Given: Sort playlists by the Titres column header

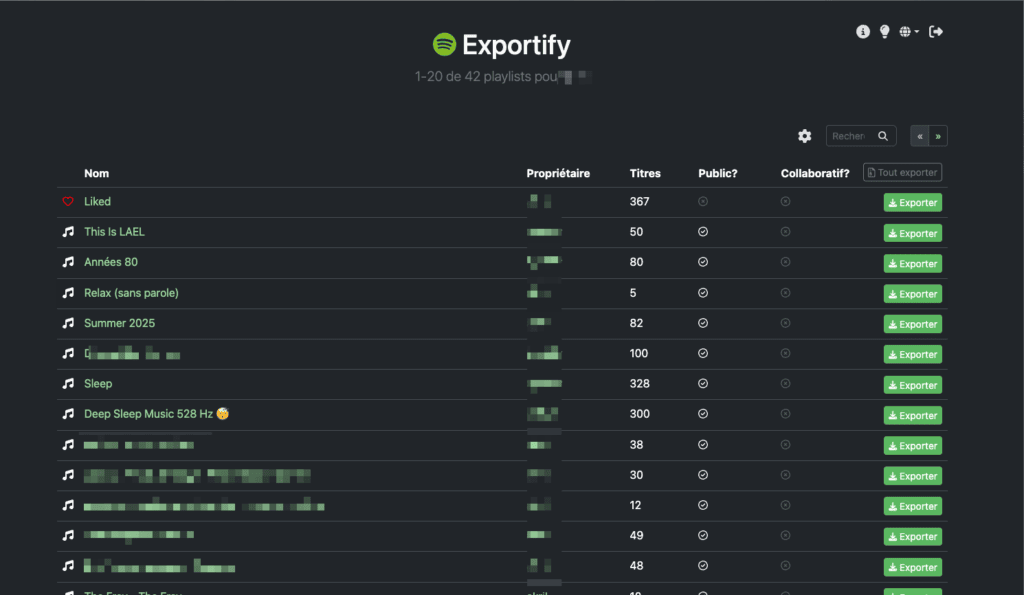Looking at the screenshot, I should point(645,173).
